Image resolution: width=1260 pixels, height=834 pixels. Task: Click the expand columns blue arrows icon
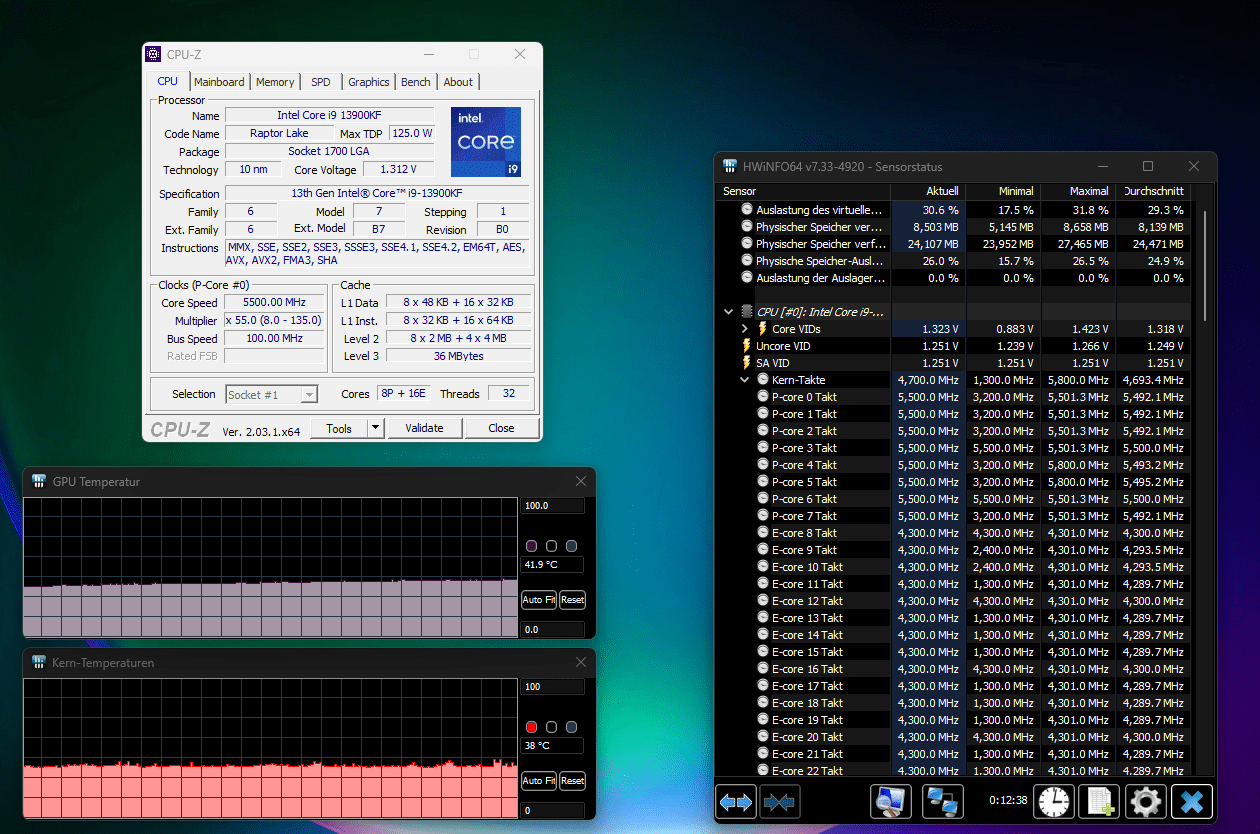[736, 801]
